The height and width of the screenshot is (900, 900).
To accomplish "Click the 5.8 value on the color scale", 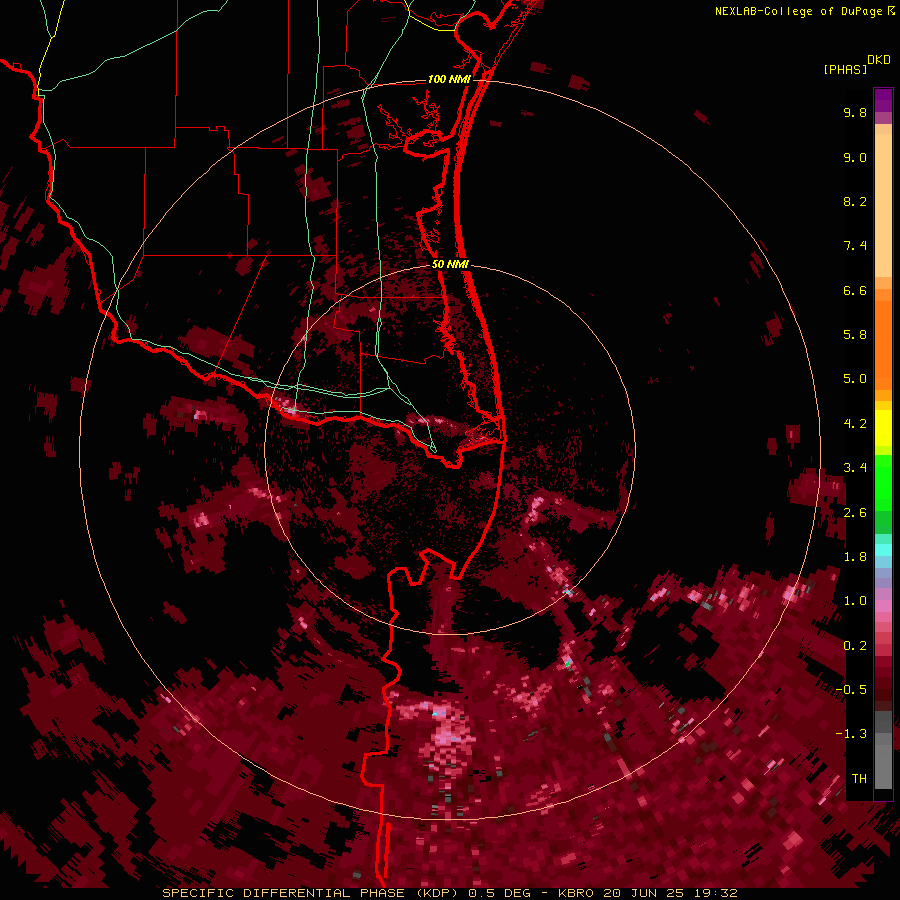I will 855,335.
